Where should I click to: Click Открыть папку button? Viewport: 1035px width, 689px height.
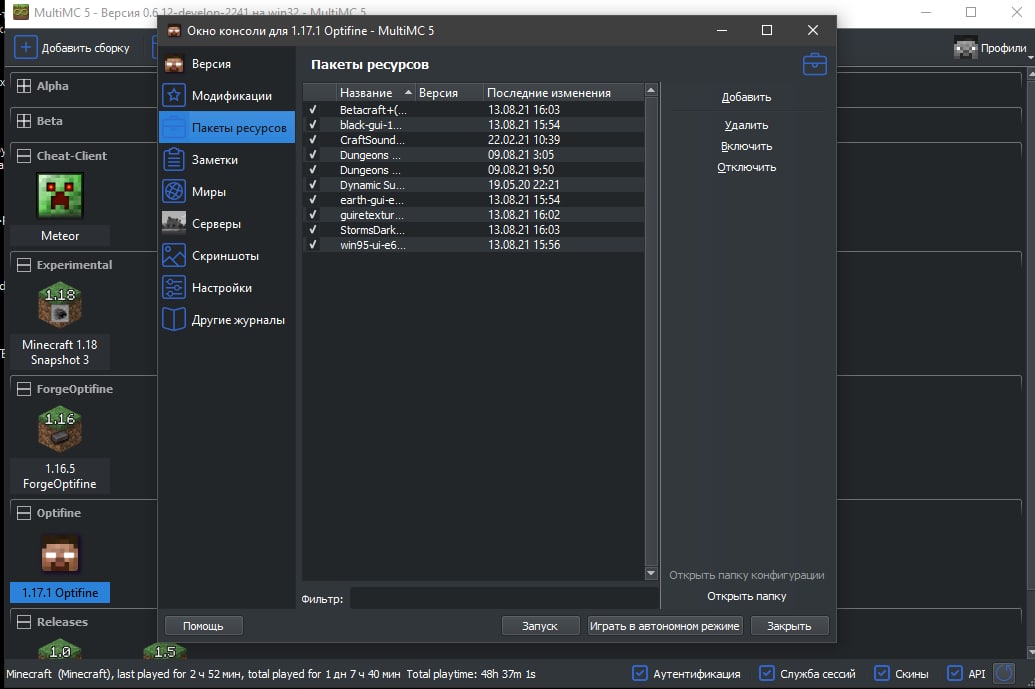(747, 596)
